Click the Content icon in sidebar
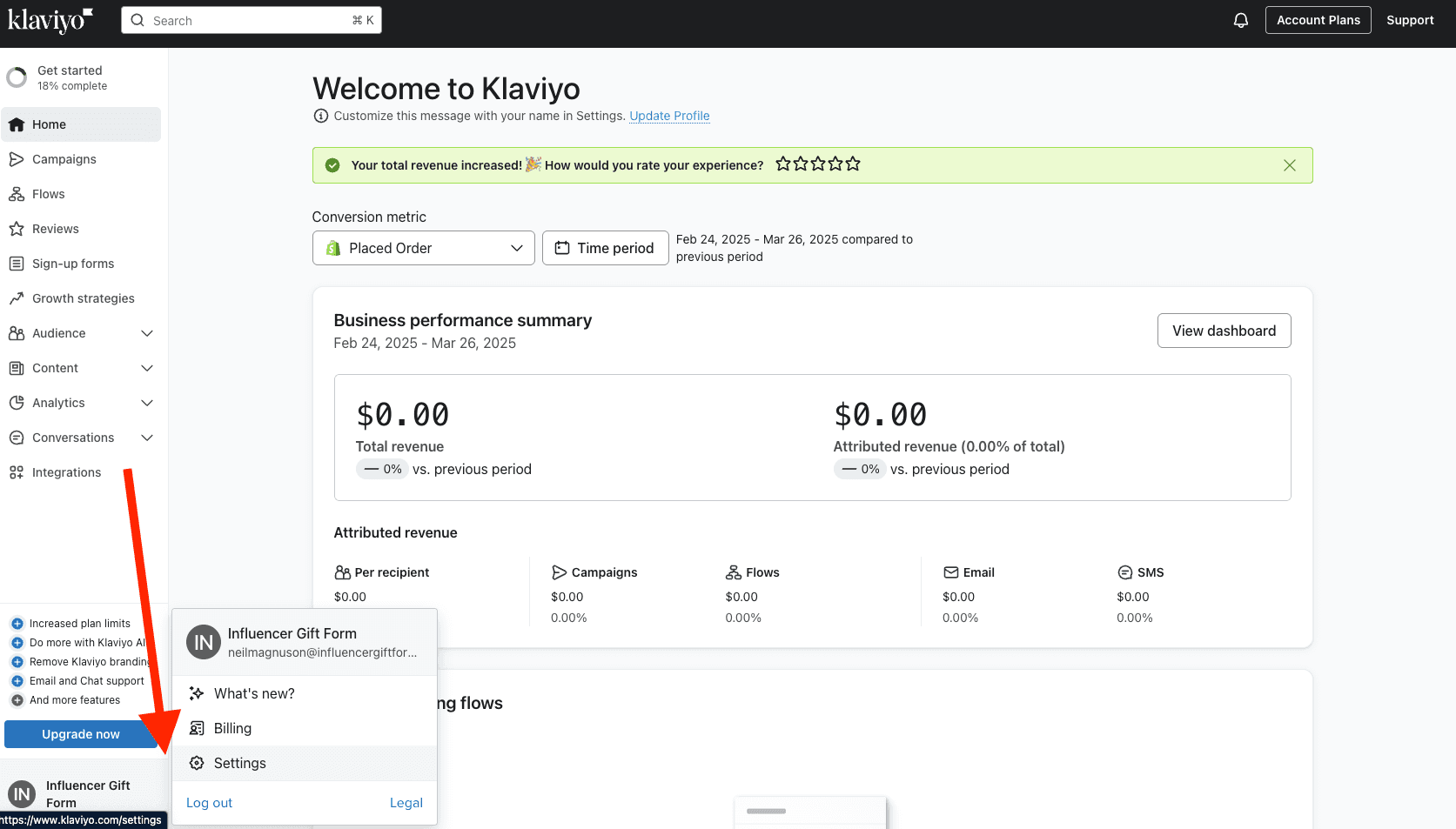The height and width of the screenshot is (829, 1456). click(x=17, y=368)
